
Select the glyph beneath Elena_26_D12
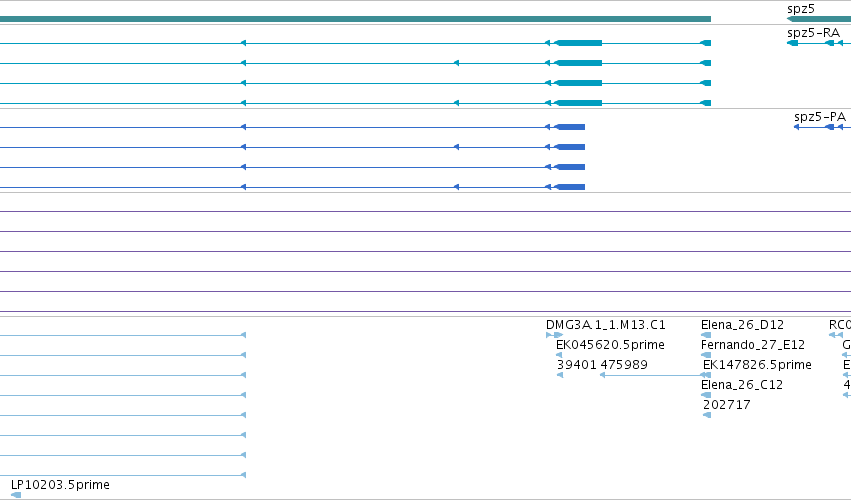pyautogui.click(x=706, y=335)
